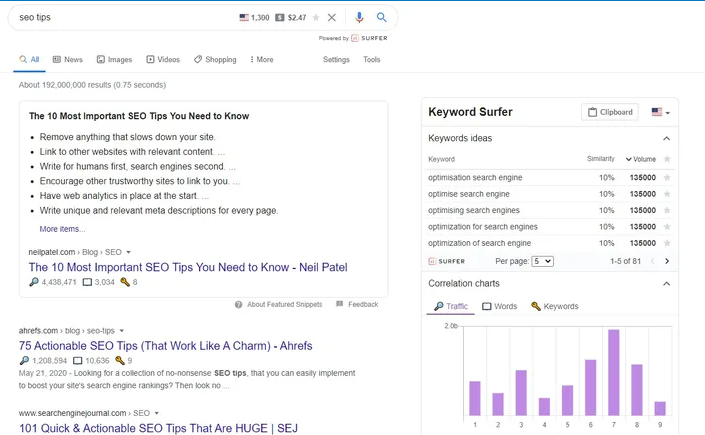Click 'More items...' in the featured snippet
The width and height of the screenshot is (705, 435).
tap(62, 229)
